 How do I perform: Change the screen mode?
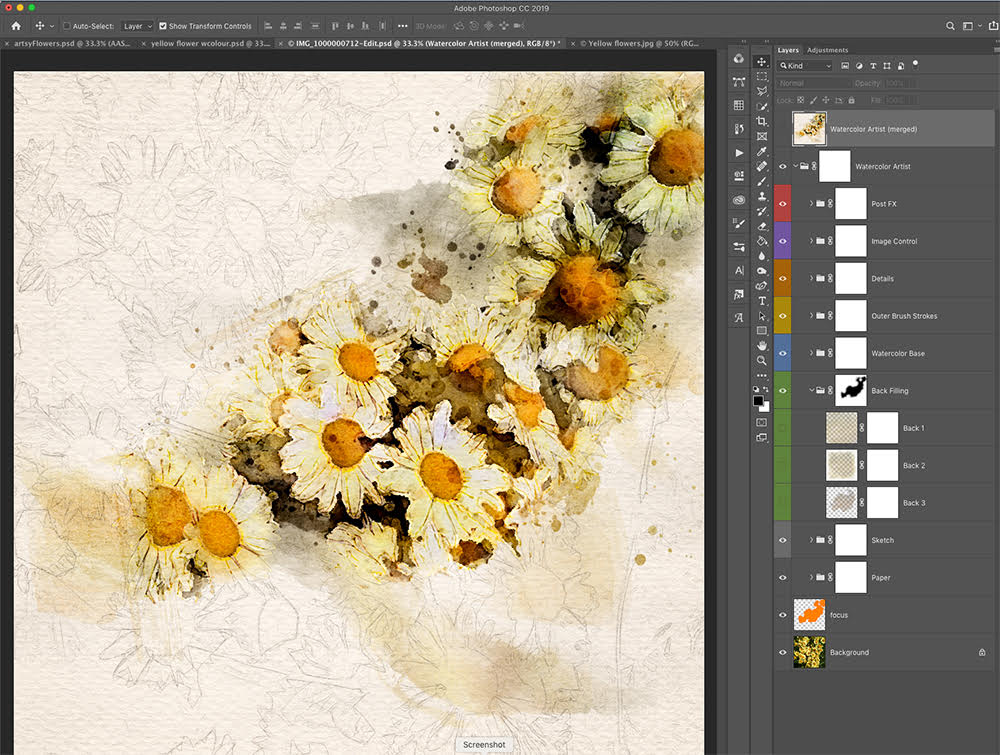point(761,437)
